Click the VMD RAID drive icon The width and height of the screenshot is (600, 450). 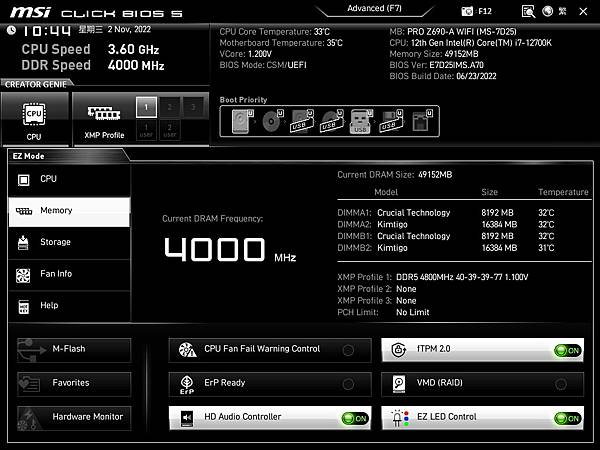tap(399, 384)
